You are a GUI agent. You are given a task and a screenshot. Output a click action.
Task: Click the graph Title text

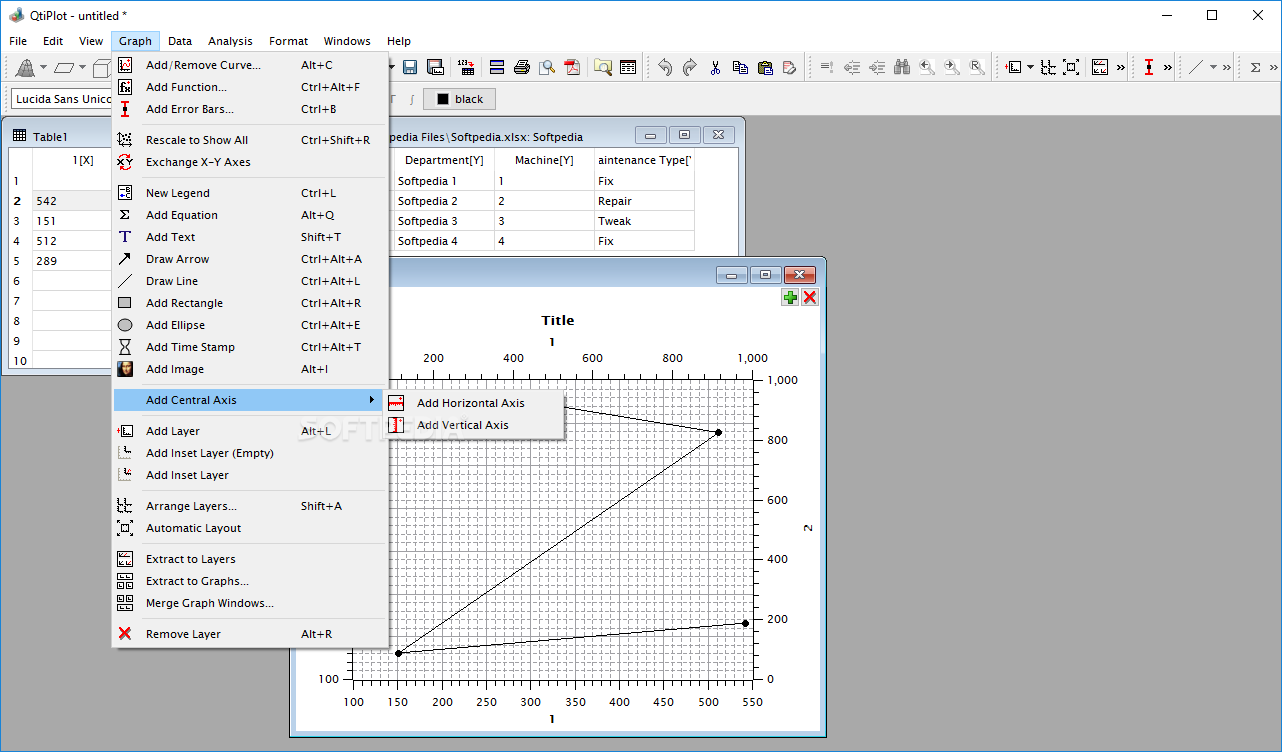point(558,320)
